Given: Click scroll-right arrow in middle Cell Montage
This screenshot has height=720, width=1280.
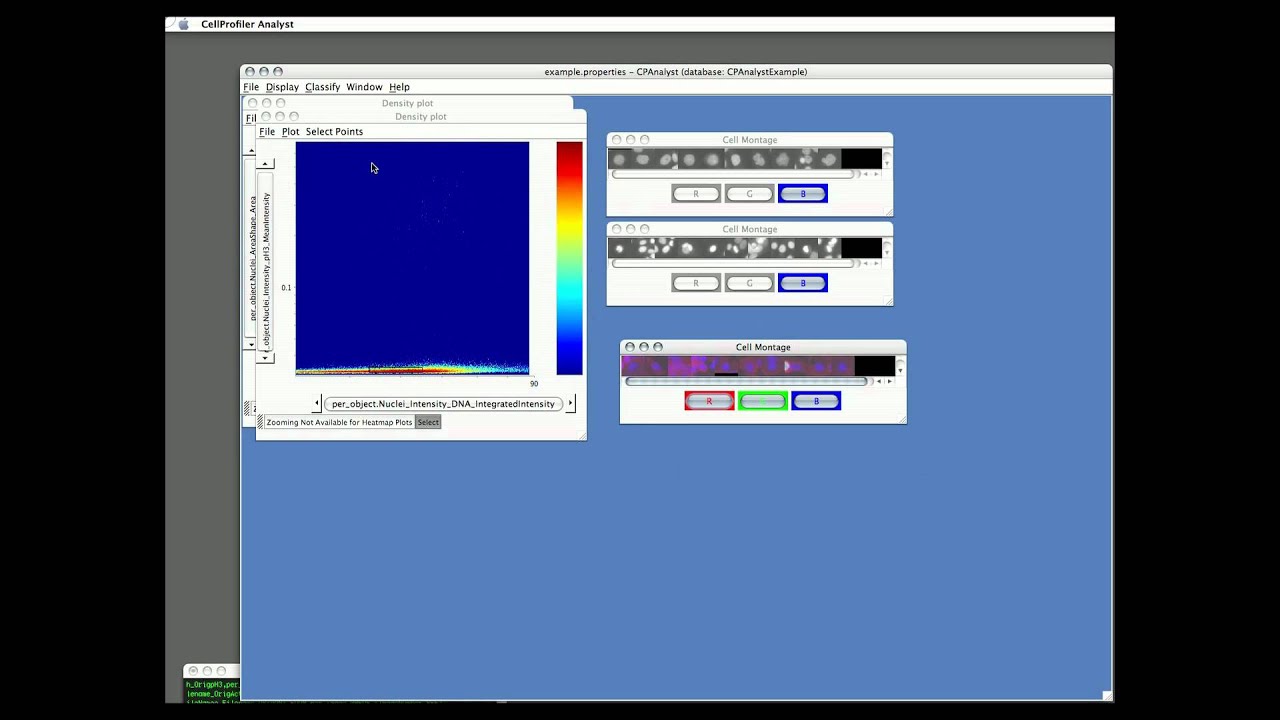Looking at the screenshot, I should (x=877, y=263).
